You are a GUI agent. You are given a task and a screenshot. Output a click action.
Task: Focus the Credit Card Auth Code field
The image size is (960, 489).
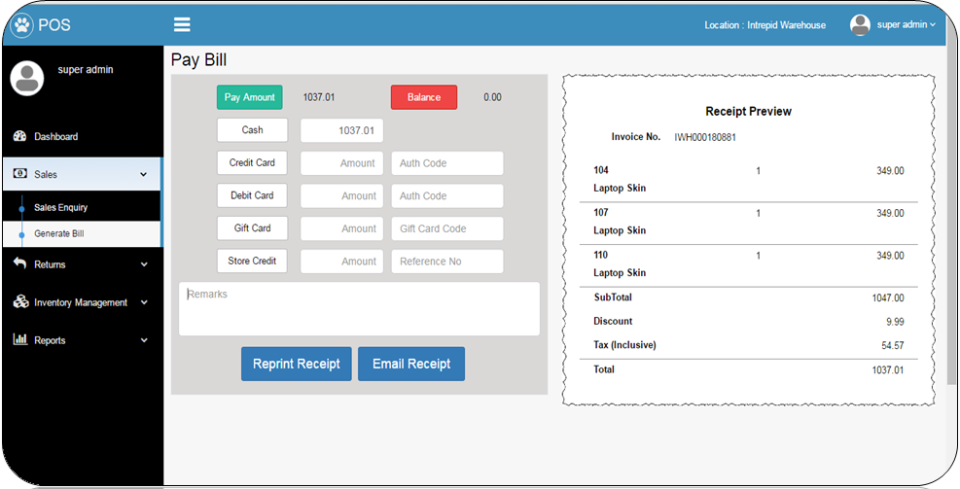click(447, 163)
